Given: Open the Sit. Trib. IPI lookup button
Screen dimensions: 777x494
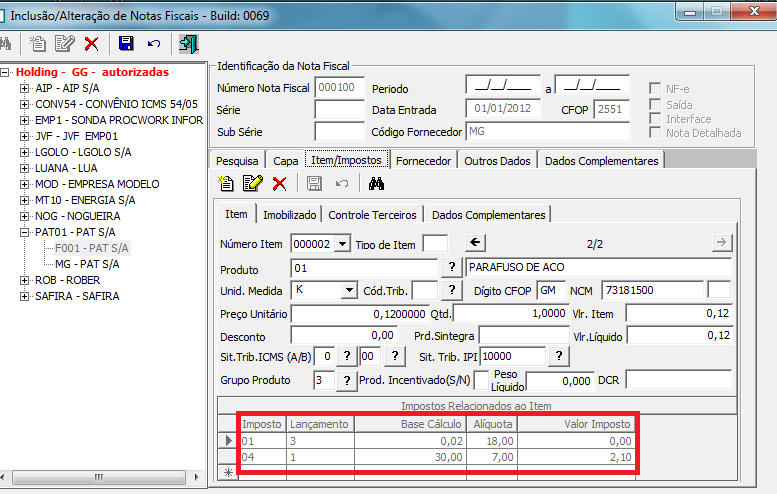Looking at the screenshot, I should (558, 356).
